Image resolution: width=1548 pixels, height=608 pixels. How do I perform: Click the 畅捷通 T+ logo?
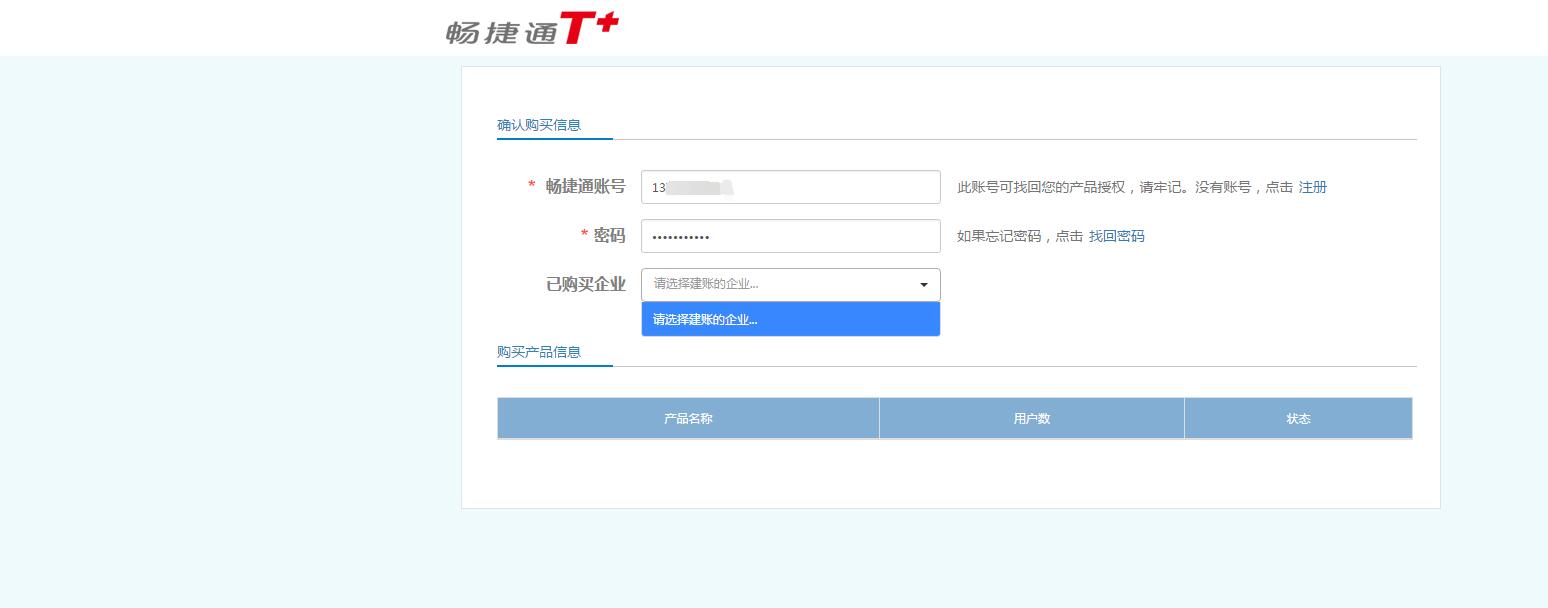[x=532, y=29]
